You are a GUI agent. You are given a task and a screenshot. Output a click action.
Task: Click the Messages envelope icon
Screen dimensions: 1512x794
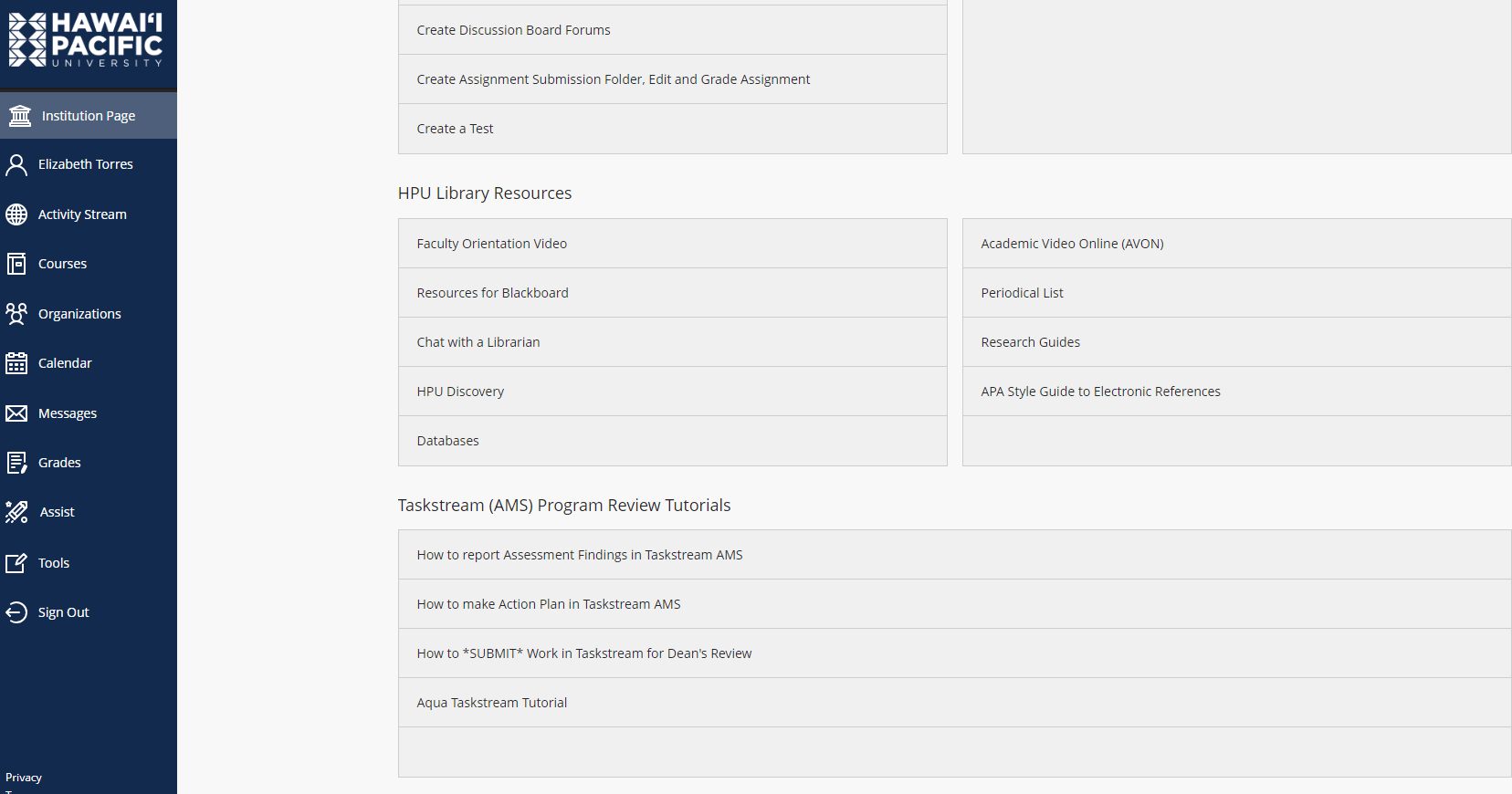pos(16,413)
